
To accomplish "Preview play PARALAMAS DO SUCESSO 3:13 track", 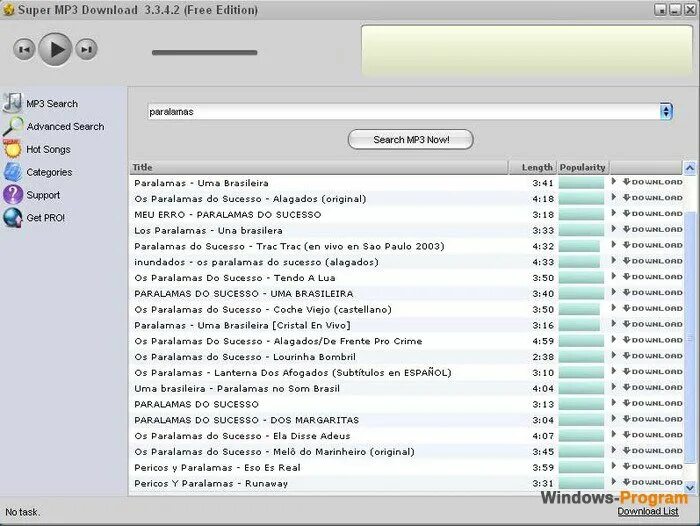I will pos(614,403).
